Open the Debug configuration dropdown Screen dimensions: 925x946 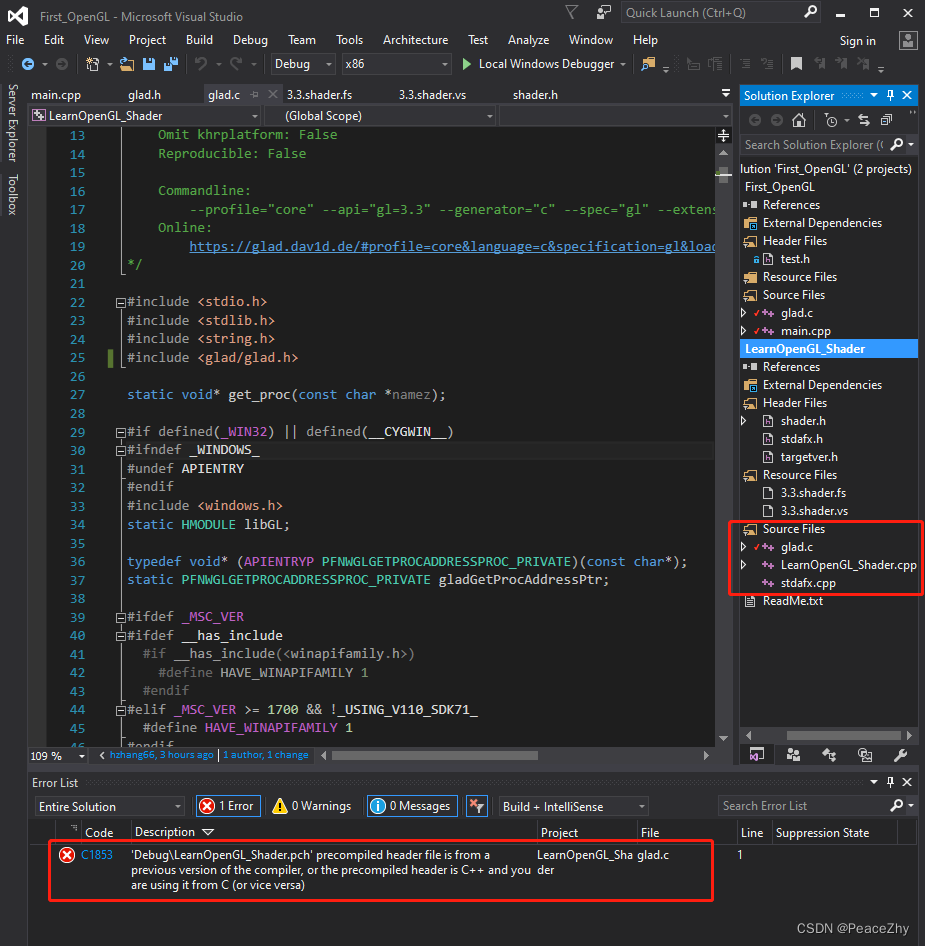click(302, 64)
